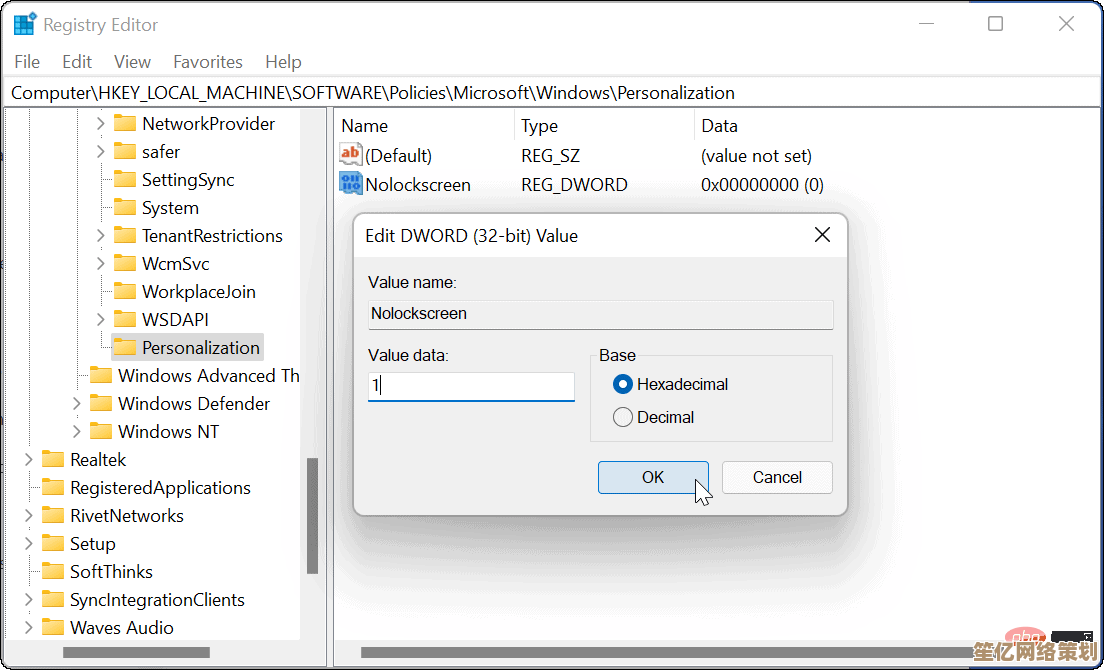
Task: Expand the RivetNetworks key
Action: pos(29,516)
